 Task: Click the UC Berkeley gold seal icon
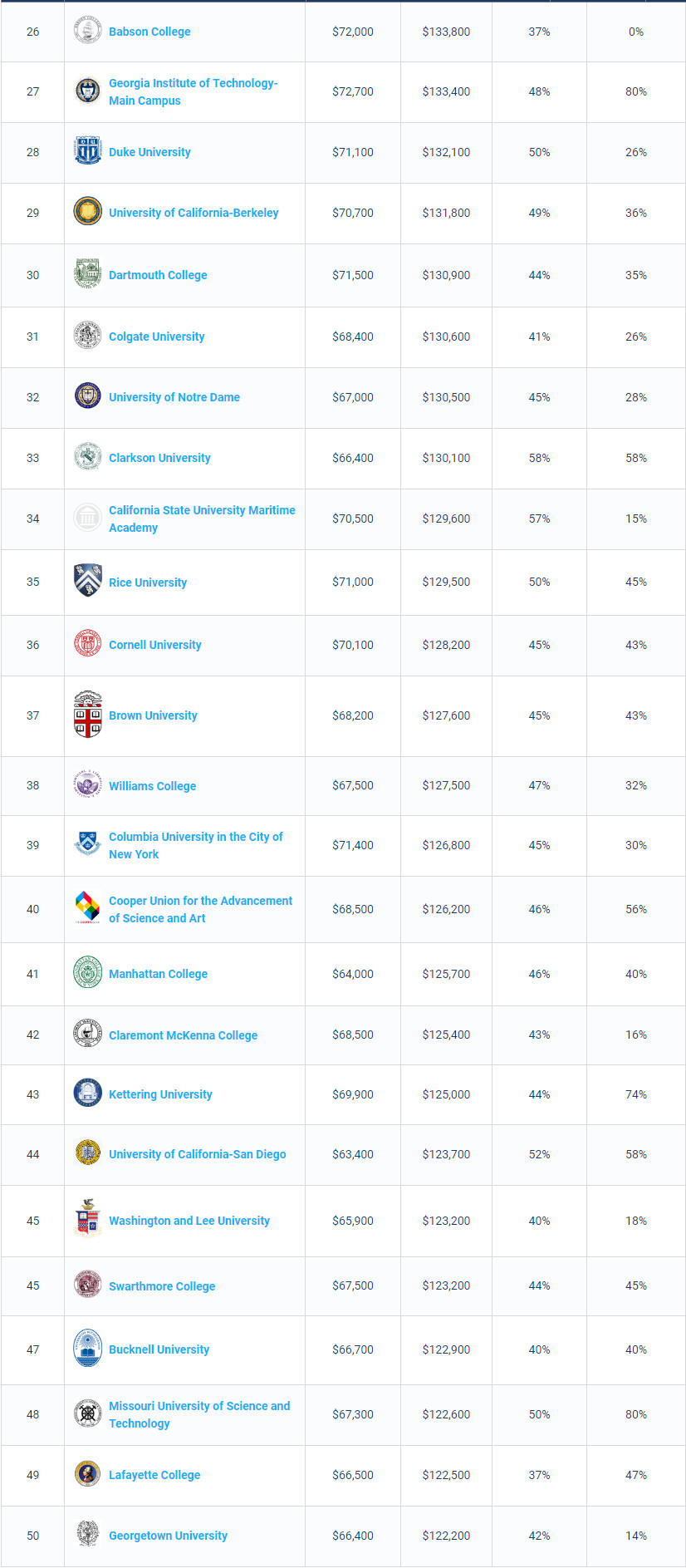(88, 212)
